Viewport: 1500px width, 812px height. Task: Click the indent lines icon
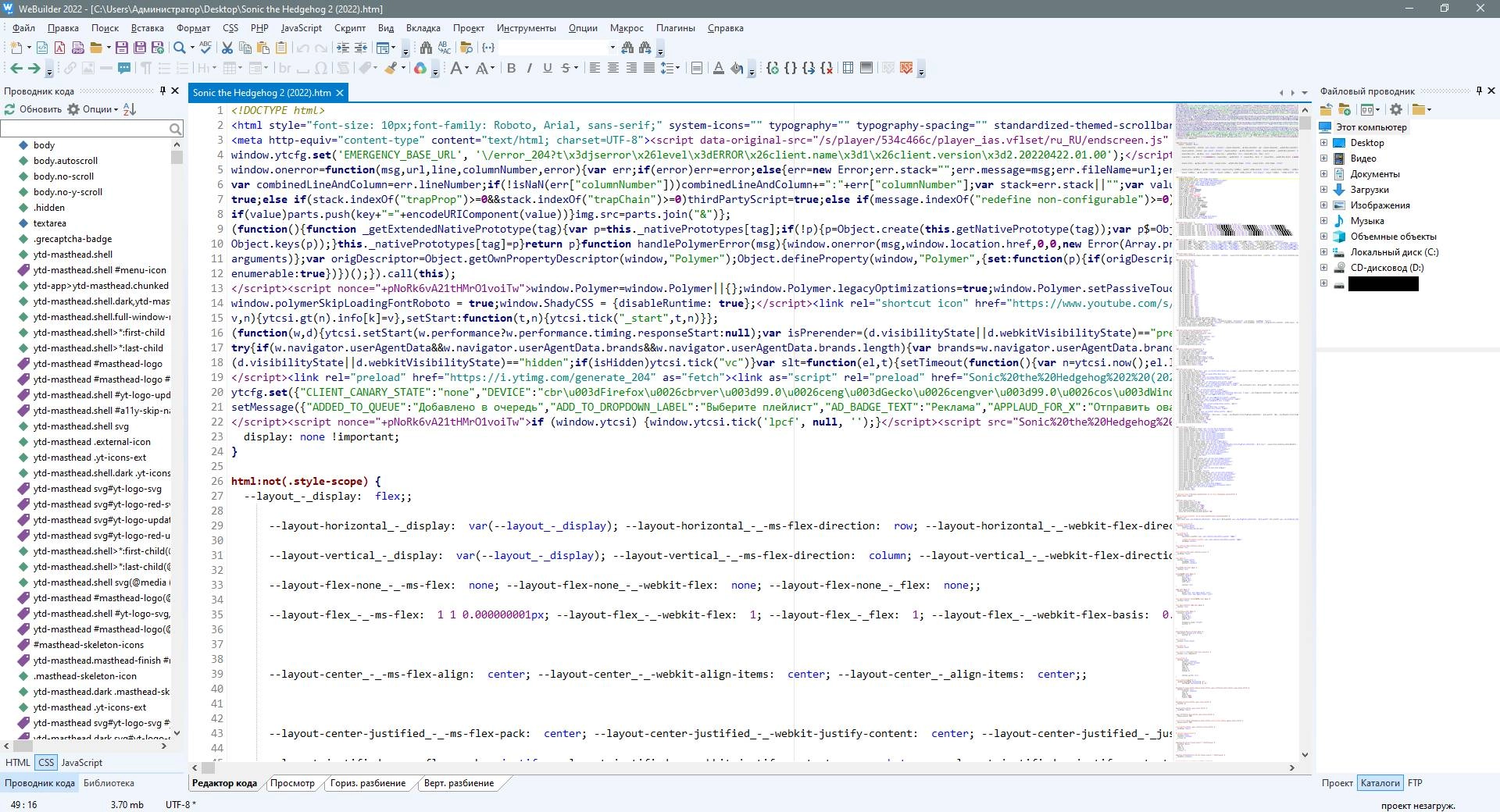343,48
